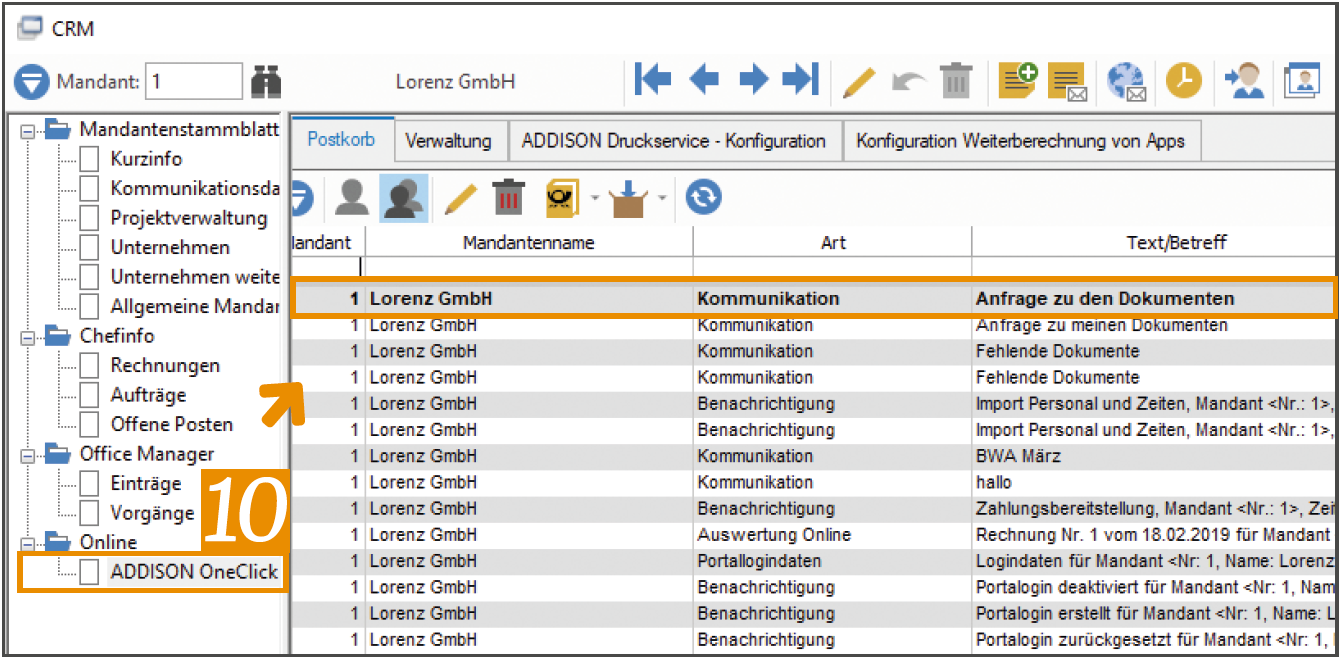Viewport: 1341px width, 658px height.
Task: Jump to the first client record
Action: [x=653, y=79]
